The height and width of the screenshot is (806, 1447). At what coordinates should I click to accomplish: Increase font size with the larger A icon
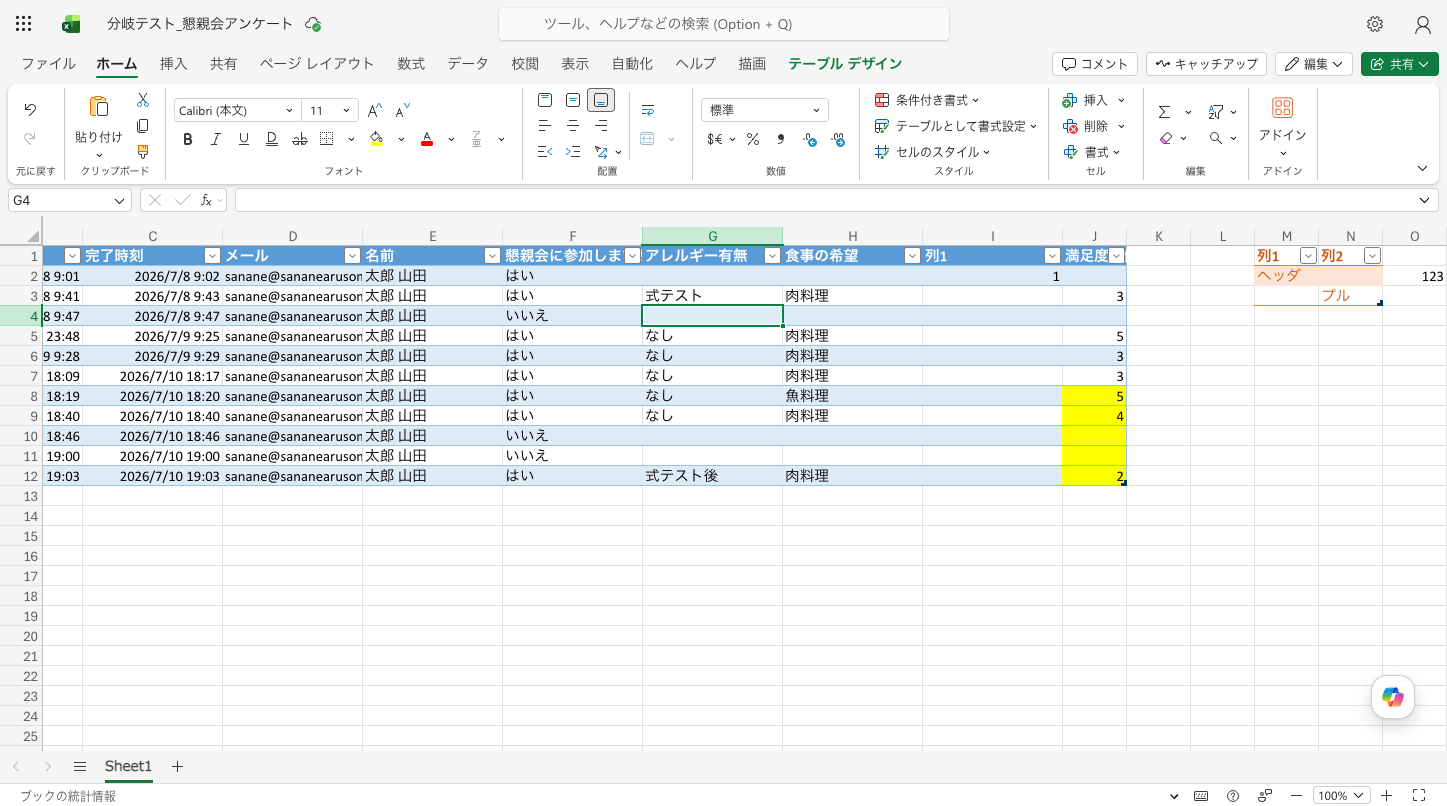[x=374, y=111]
